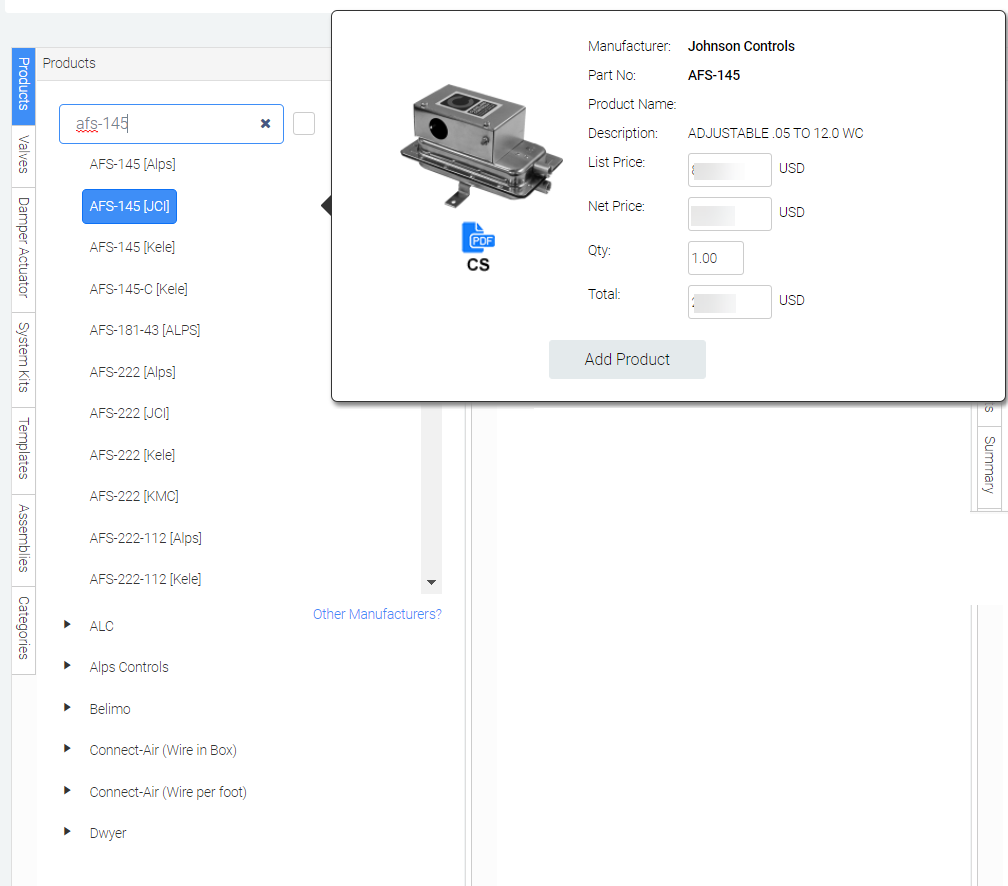1008x886 pixels.
Task: Click the List Price input field
Action: pos(730,170)
